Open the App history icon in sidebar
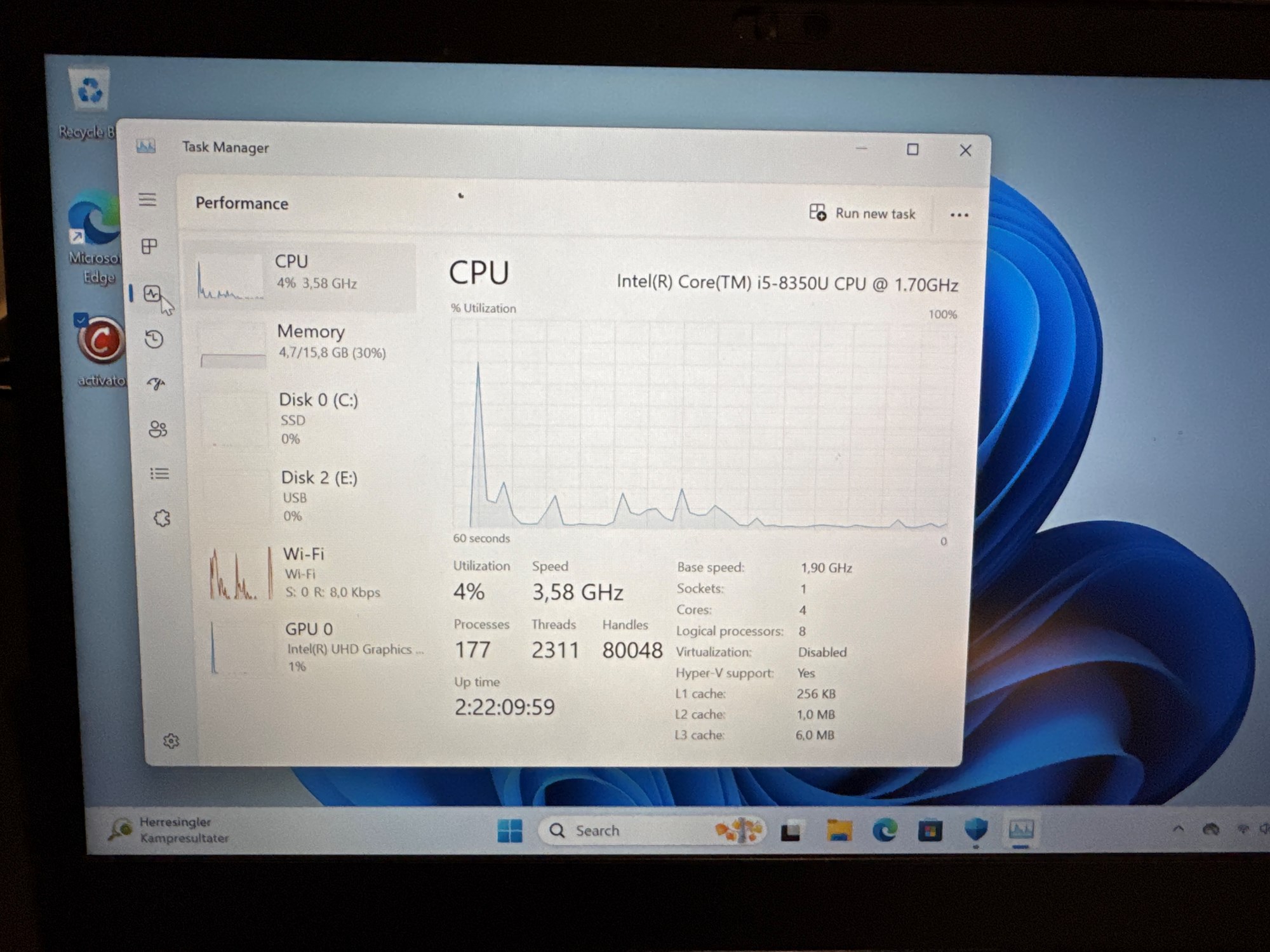 [154, 339]
